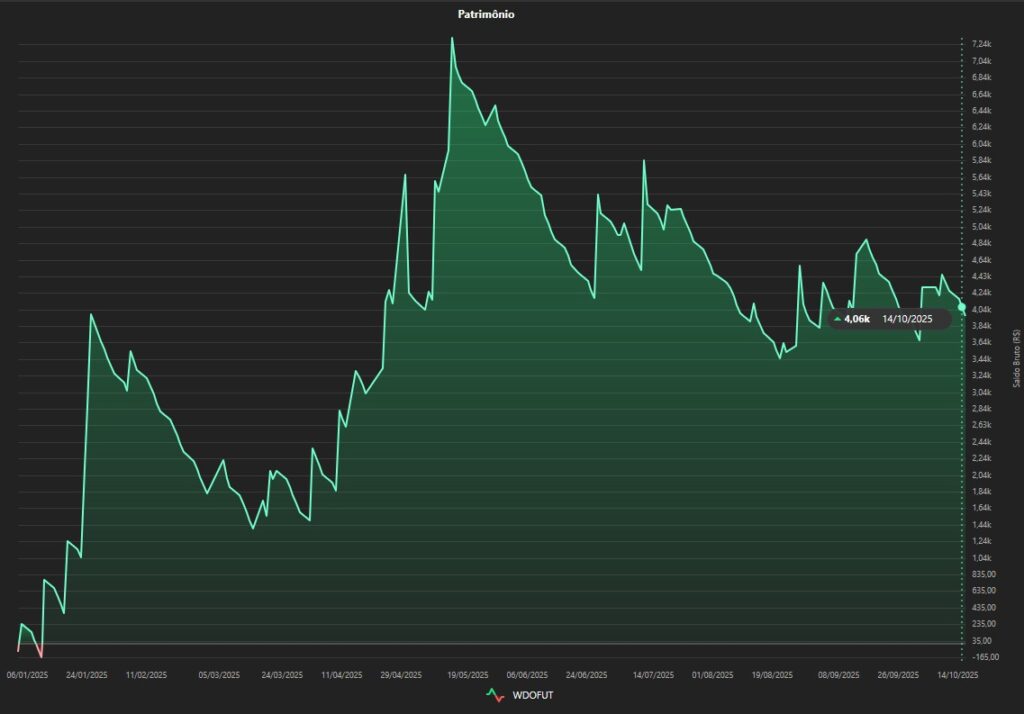
Task: Click the Patrimônio chart title
Action: click(x=486, y=14)
